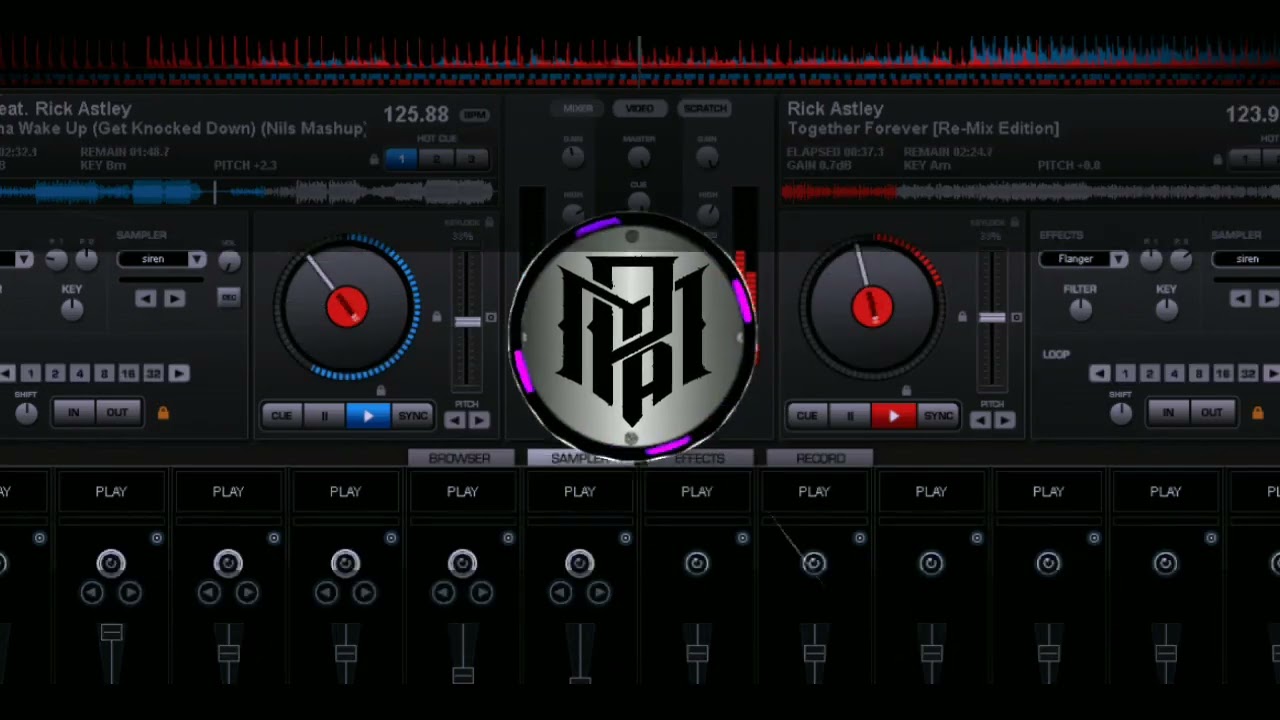This screenshot has height=720, width=1280.
Task: Set 8-beat loop on the left deck
Action: pos(104,373)
